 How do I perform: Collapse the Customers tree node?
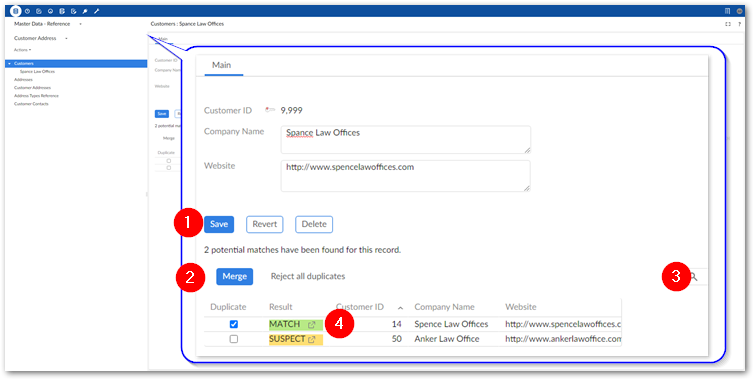(x=9, y=63)
